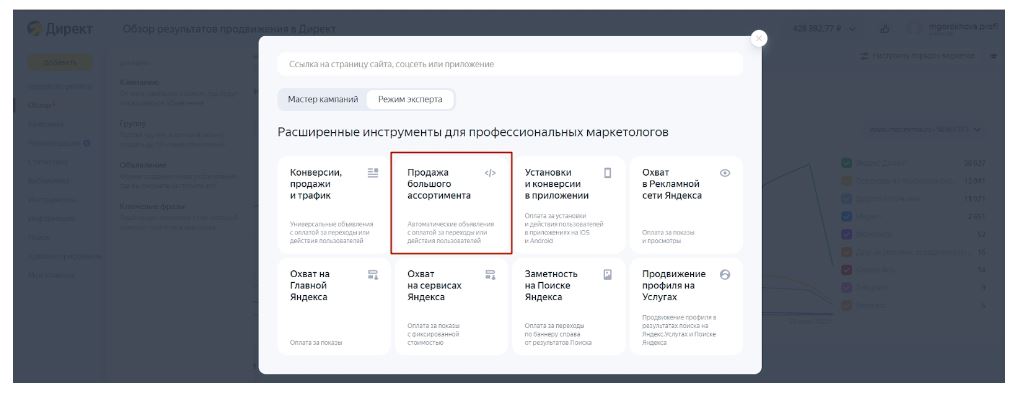Click phone icon on Установки и конверсии card
This screenshot has width=1022, height=403.
point(607,173)
